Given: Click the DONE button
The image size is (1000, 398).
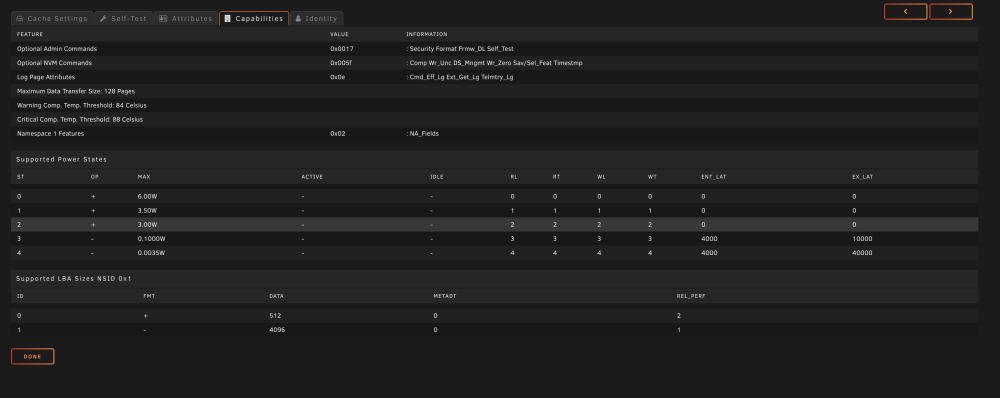Looking at the screenshot, I should (x=33, y=357).
